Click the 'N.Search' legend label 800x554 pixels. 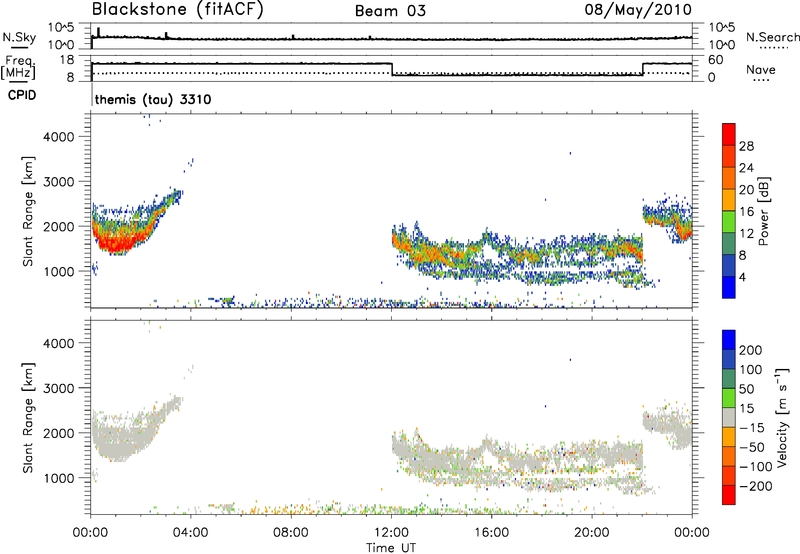coord(772,37)
